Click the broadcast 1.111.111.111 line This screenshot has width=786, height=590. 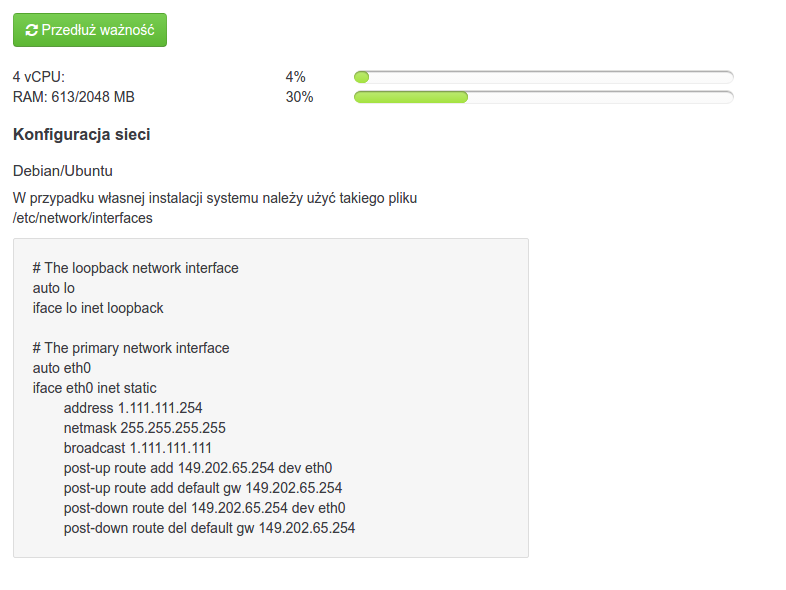point(137,448)
